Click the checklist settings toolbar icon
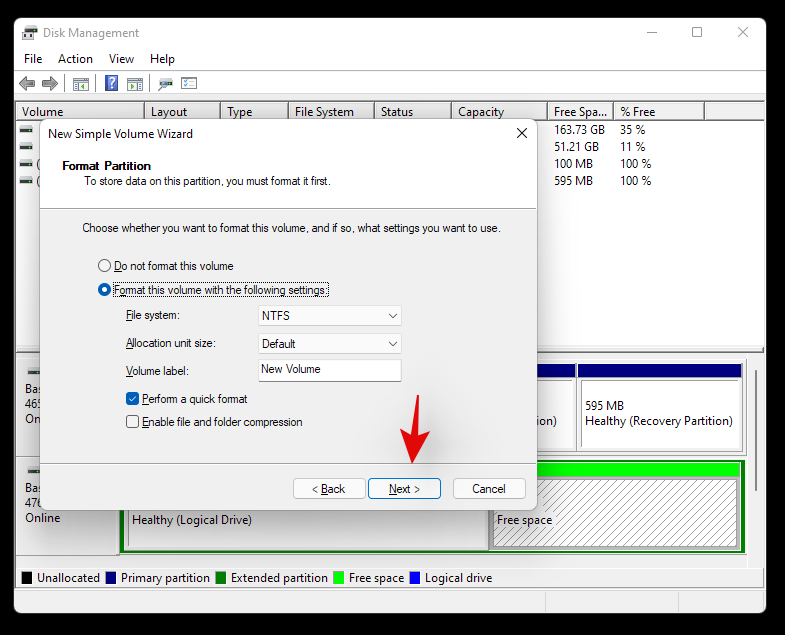Screen dimensions: 785x635 tap(189, 84)
